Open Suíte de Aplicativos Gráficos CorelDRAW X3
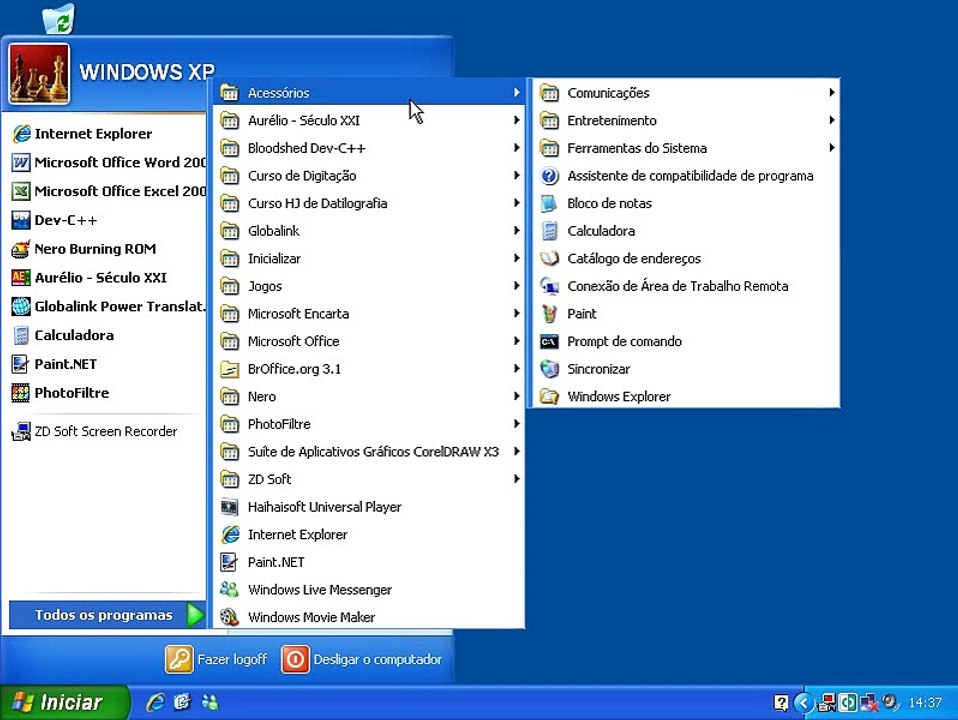The image size is (958, 720). (368, 452)
